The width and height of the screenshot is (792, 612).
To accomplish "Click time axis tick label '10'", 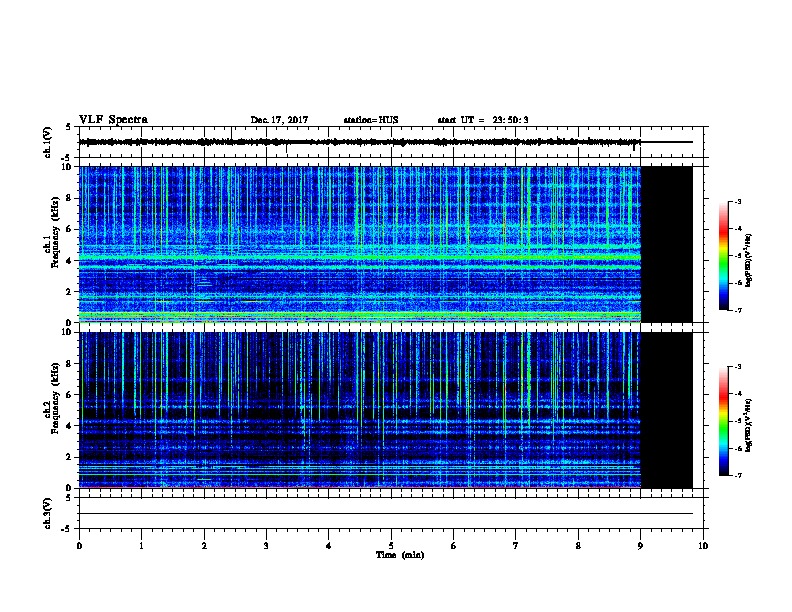I will pos(703,546).
